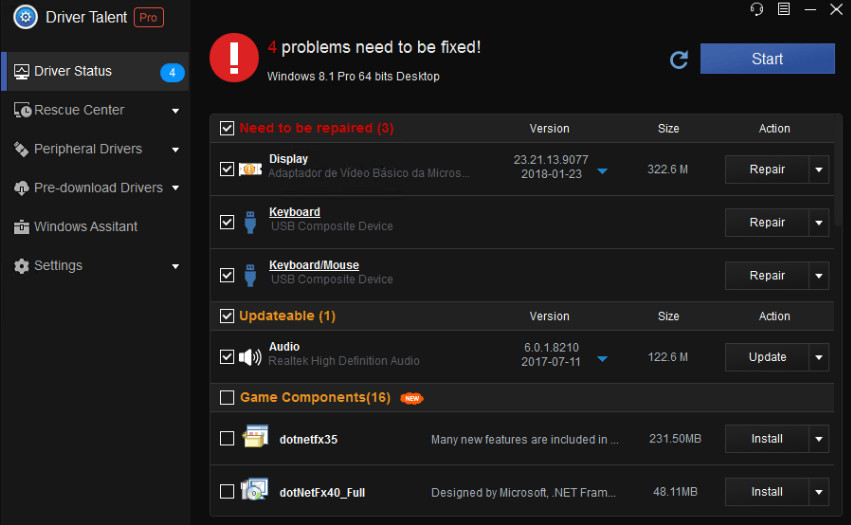
Task: Open the menu list icon in title bar
Action: 784,9
